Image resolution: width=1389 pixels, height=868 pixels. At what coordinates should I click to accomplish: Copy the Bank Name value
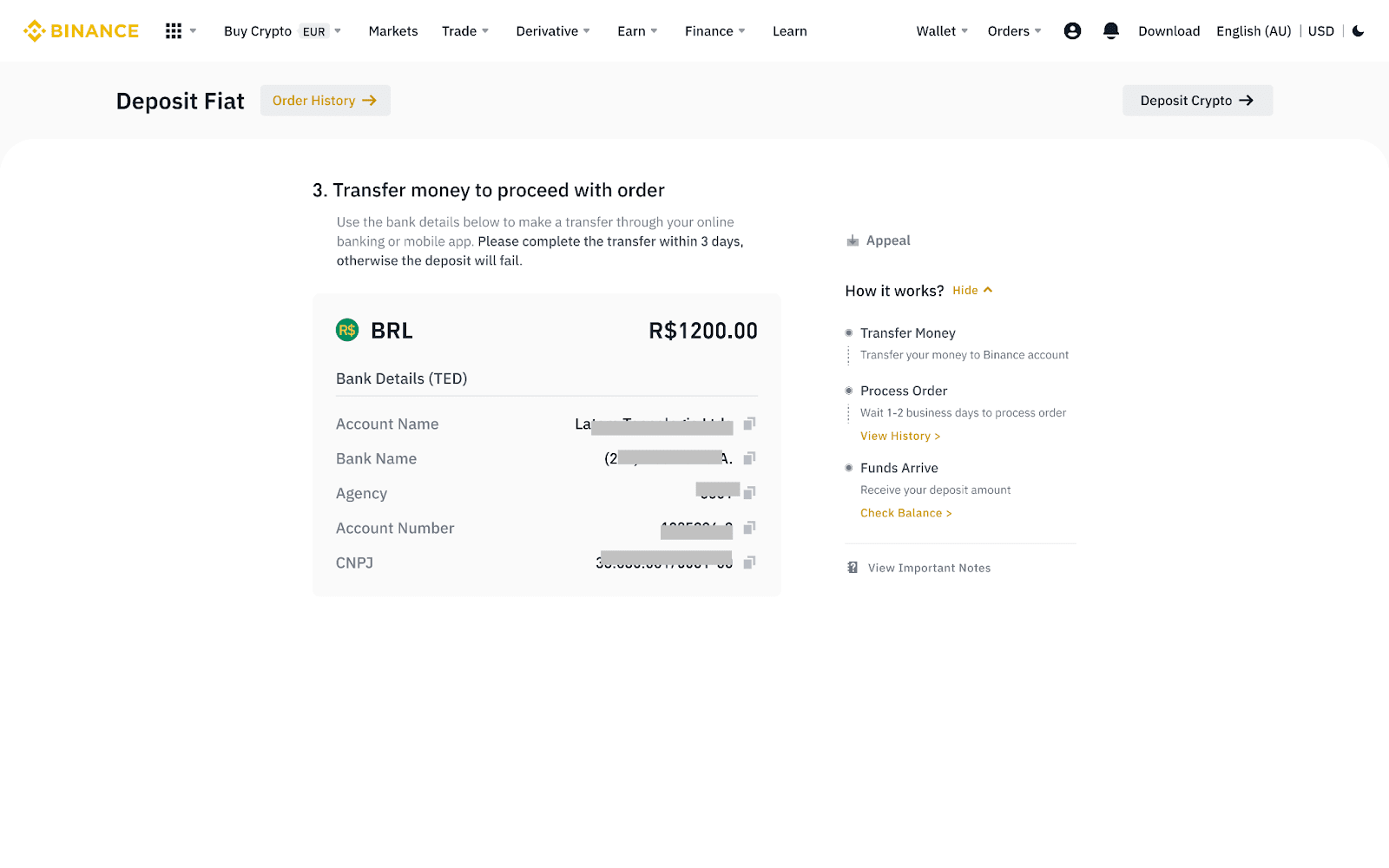click(750, 458)
